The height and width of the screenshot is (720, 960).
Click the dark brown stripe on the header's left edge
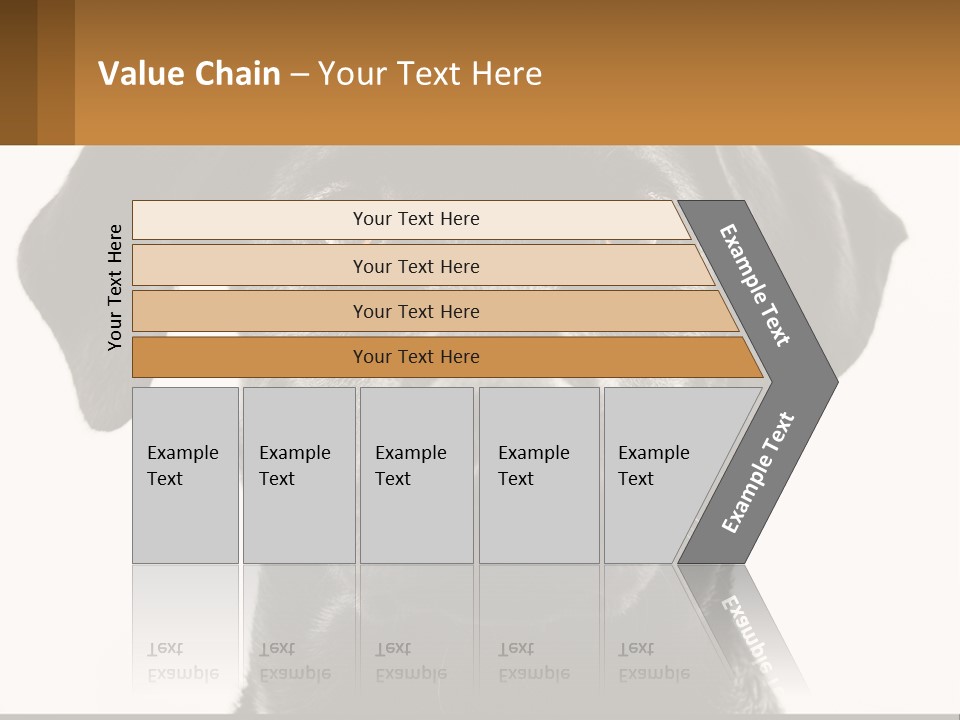[18, 72]
